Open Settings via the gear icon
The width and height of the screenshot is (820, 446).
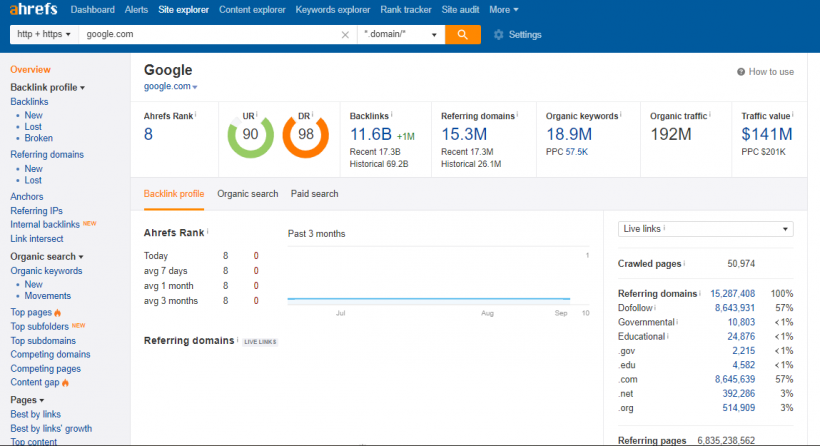pos(499,35)
